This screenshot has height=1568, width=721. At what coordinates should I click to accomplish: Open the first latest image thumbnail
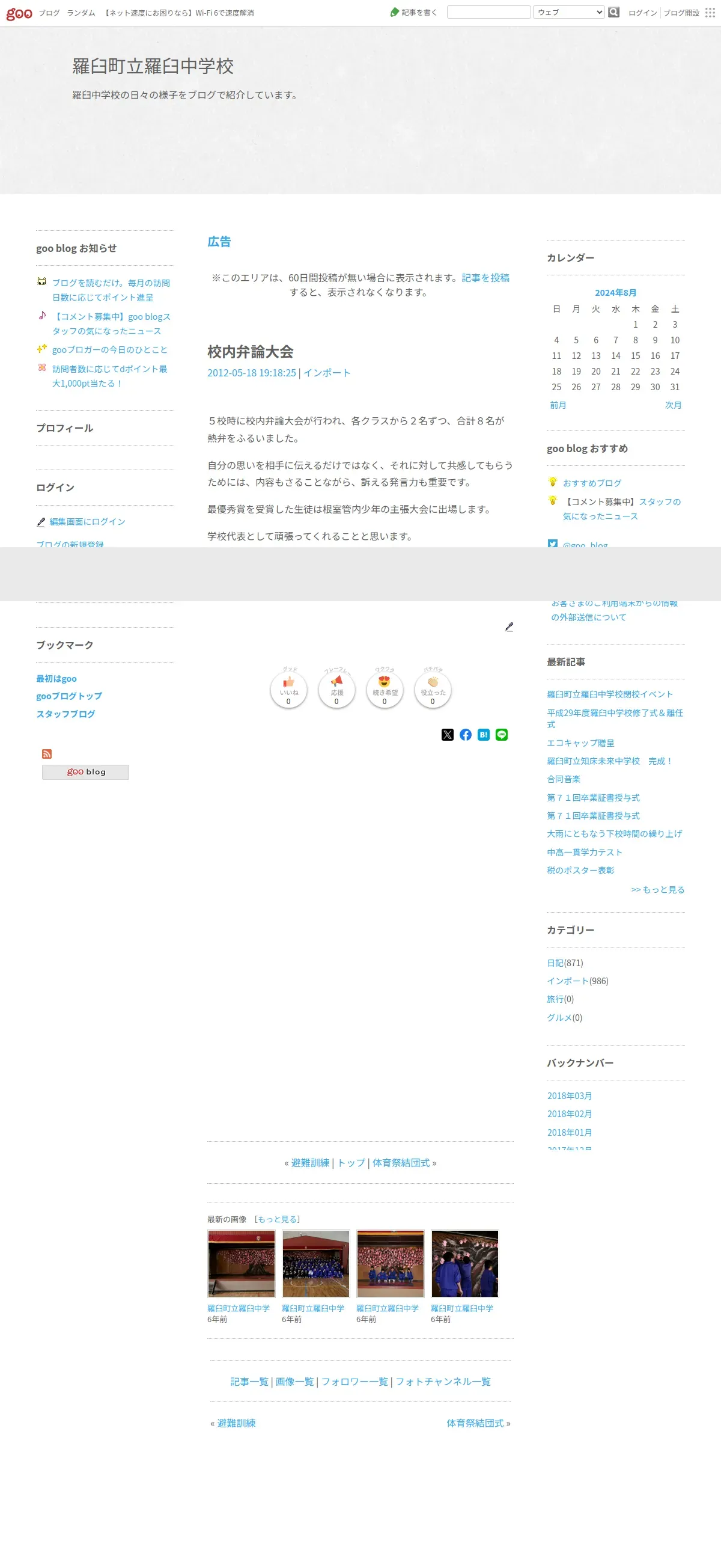(x=242, y=1264)
